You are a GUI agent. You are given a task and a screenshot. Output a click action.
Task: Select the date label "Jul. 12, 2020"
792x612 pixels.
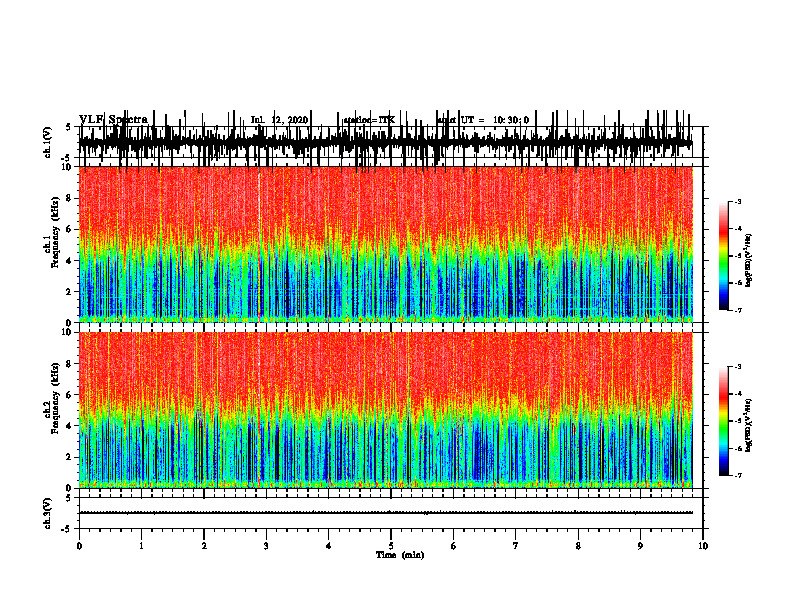(x=279, y=120)
